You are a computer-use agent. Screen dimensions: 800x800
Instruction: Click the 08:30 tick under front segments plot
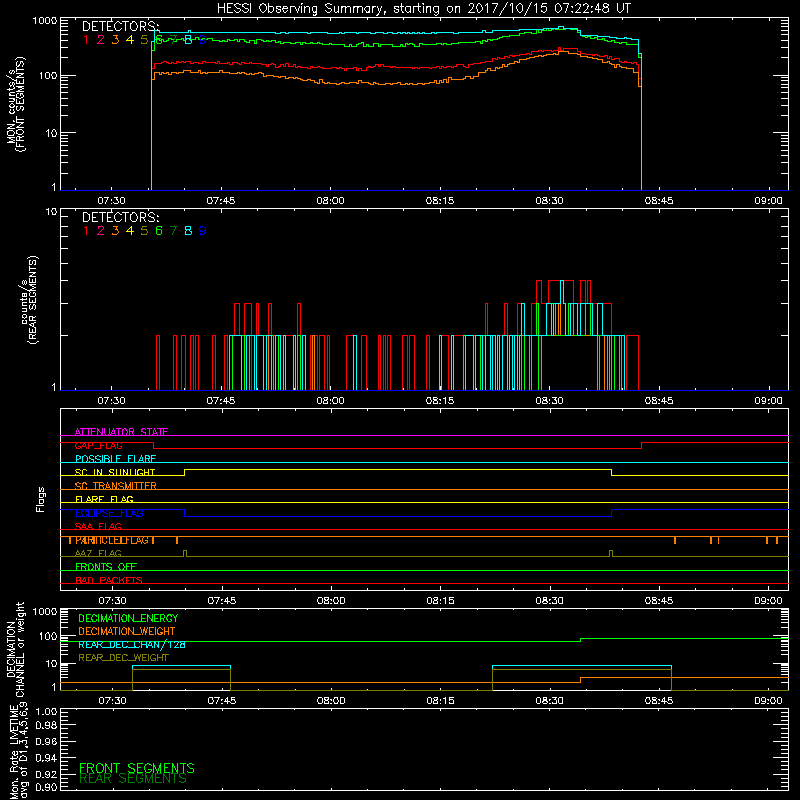point(549,201)
